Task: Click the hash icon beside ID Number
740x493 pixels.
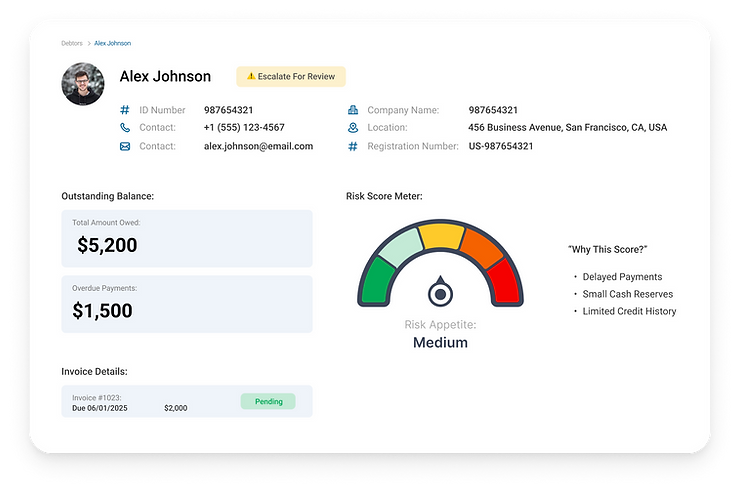Action: 125,110
